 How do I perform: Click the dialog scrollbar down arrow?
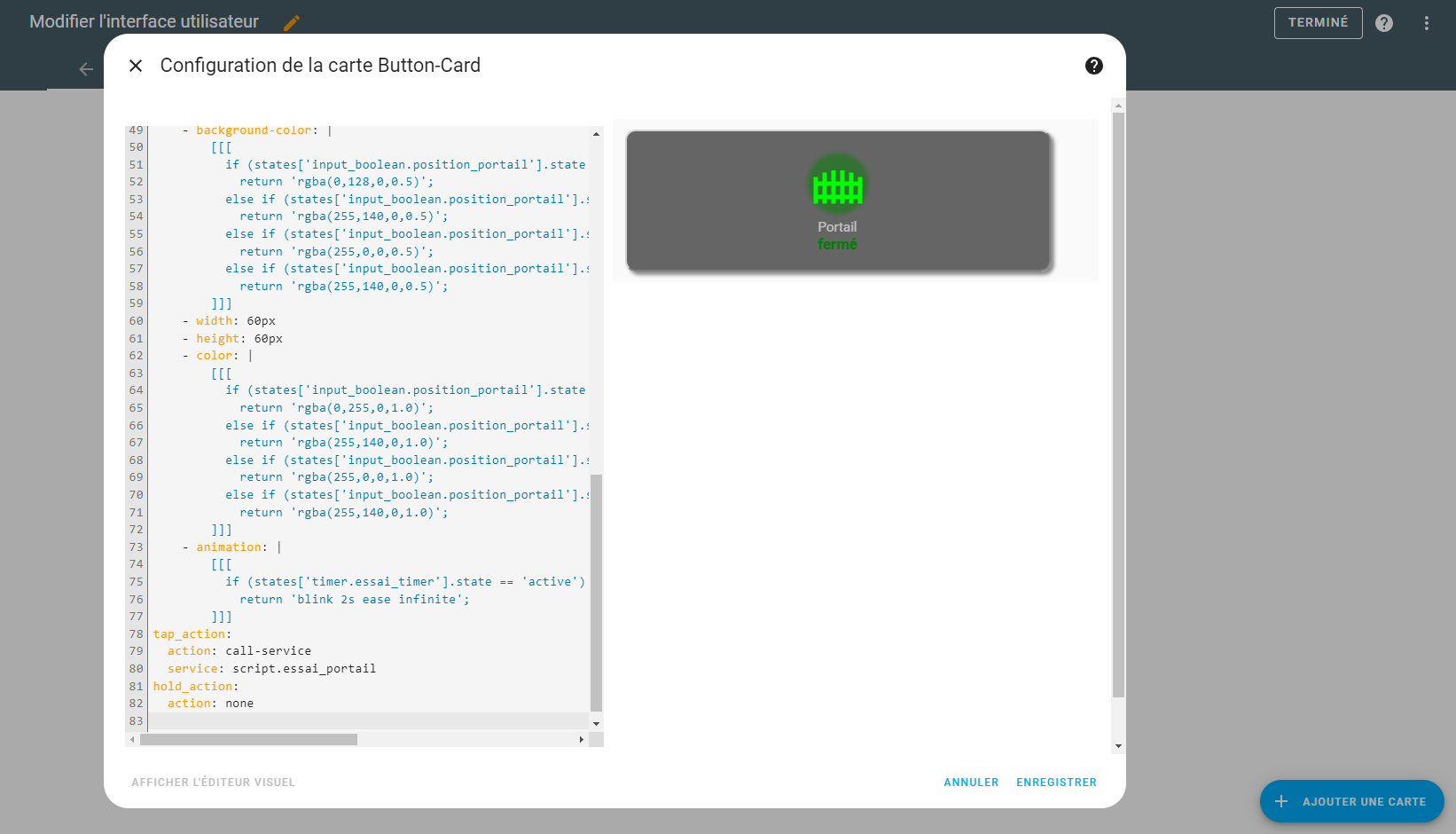point(1118,746)
